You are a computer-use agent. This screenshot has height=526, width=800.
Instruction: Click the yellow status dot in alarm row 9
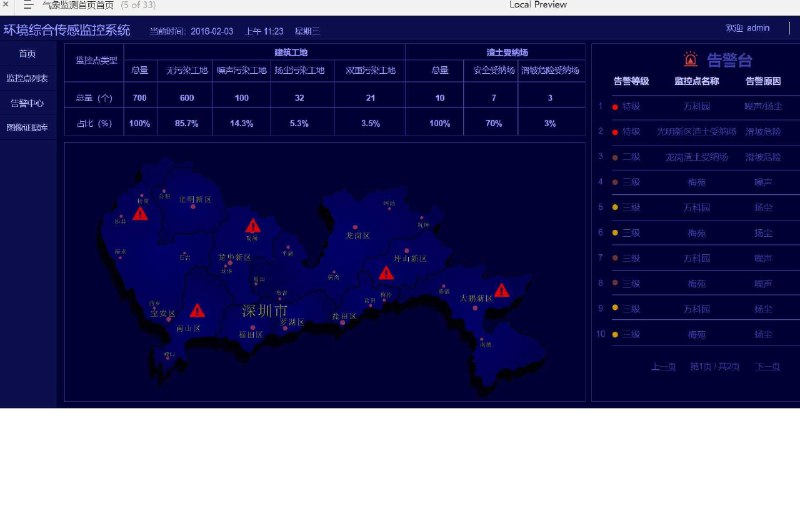coord(615,308)
